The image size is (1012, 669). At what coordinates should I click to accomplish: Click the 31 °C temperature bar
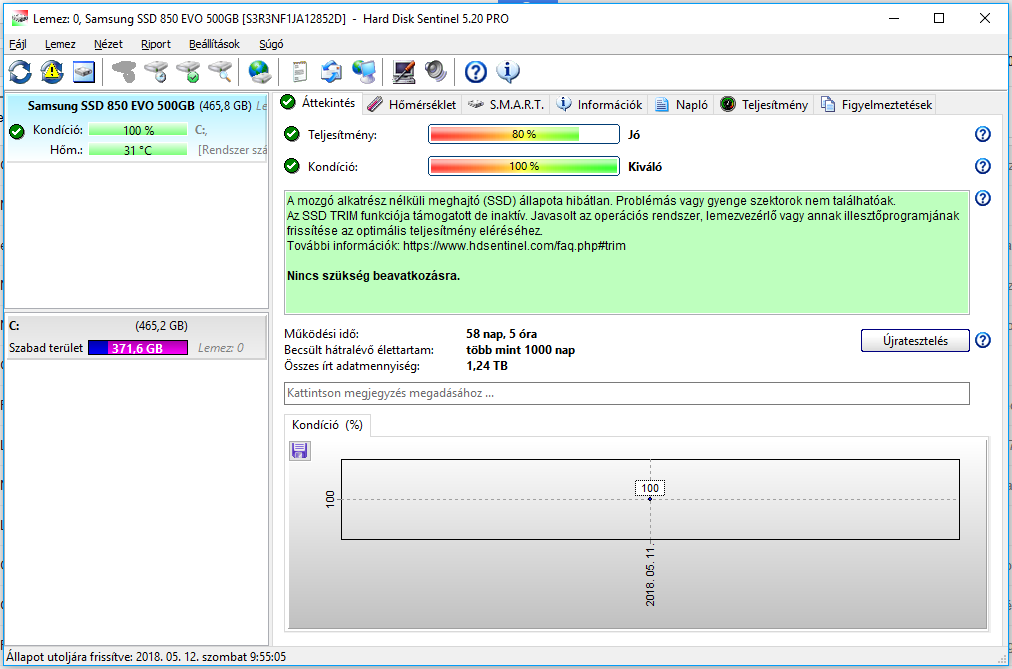point(138,150)
